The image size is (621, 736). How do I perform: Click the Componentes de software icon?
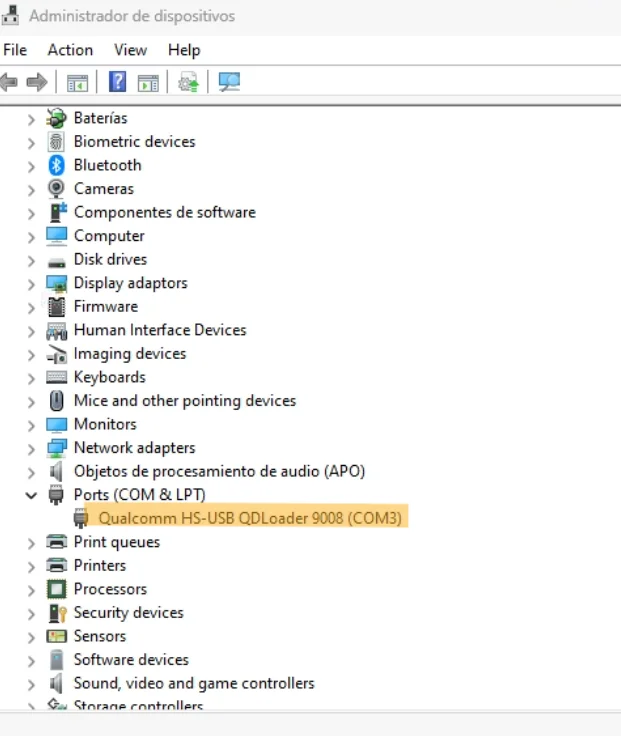[x=57, y=212]
